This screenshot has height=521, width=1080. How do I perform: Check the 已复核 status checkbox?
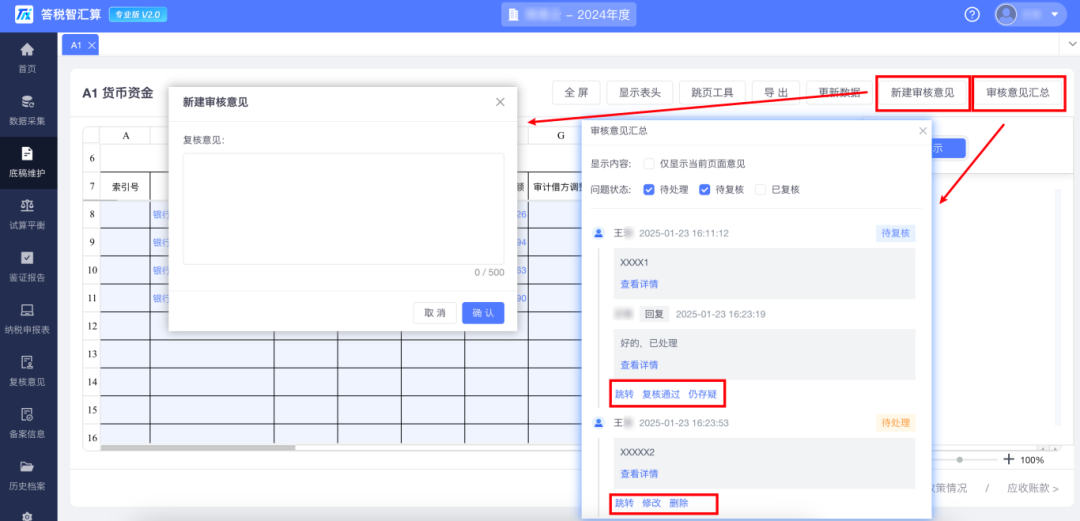pos(760,190)
